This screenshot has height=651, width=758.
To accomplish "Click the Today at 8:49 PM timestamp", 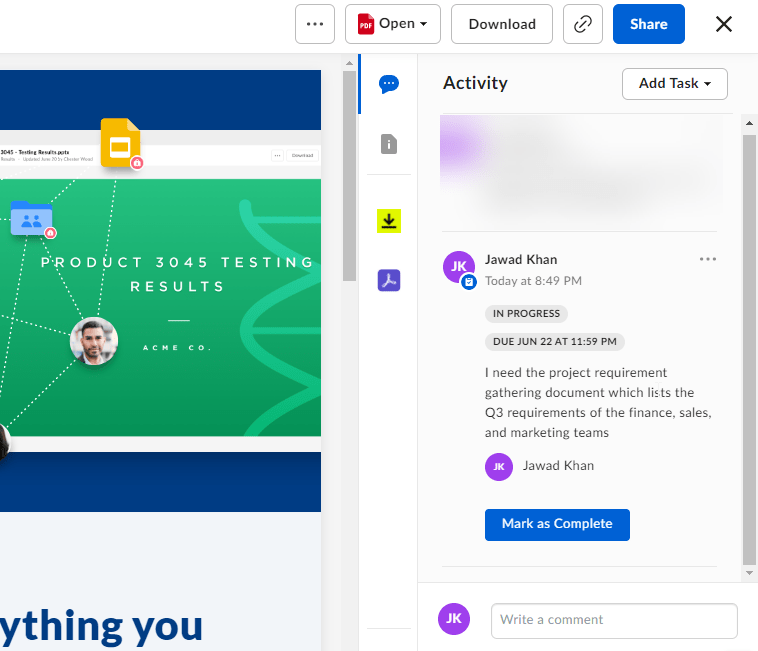I will [533, 281].
